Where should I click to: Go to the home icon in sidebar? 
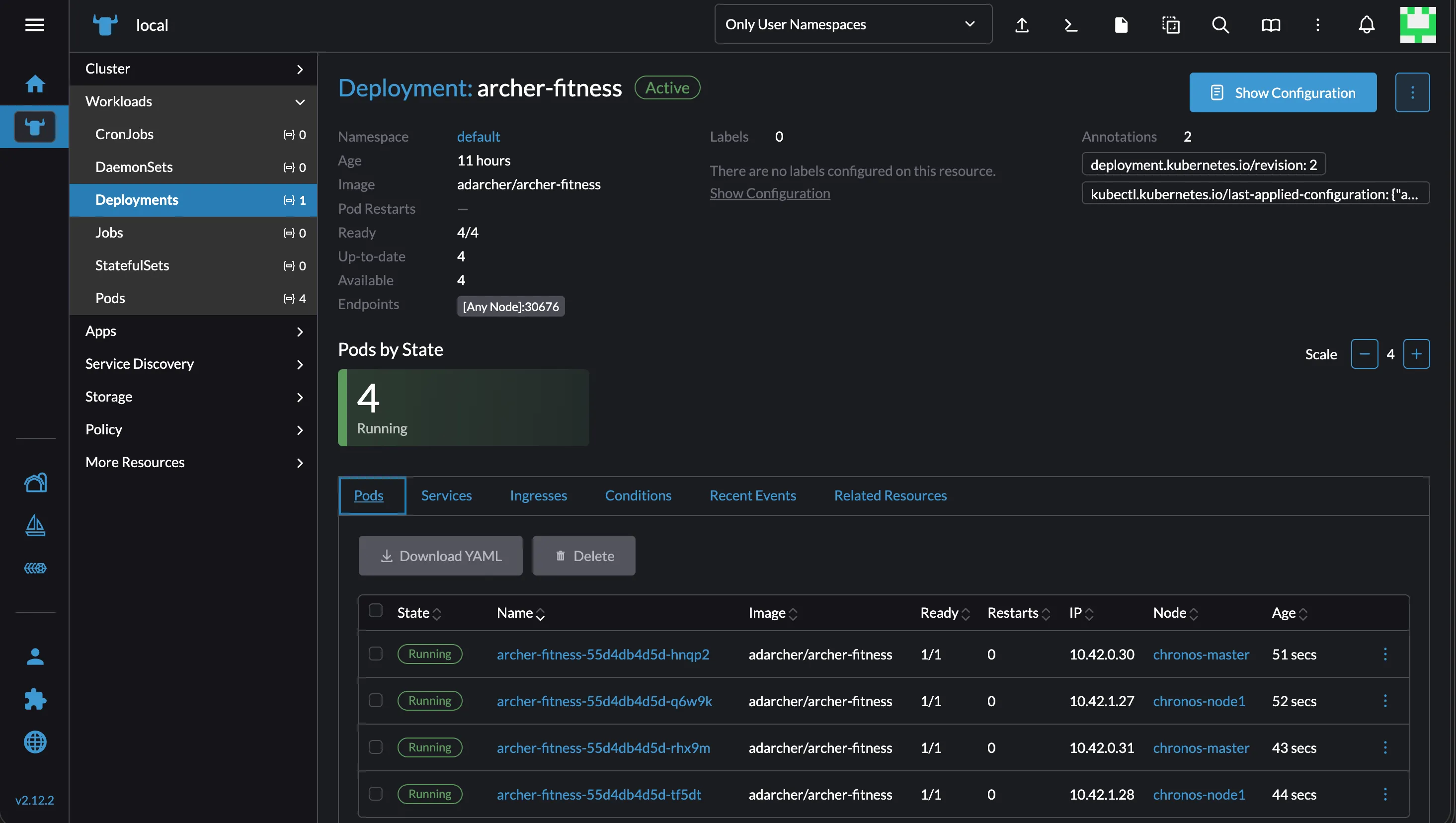[x=35, y=84]
